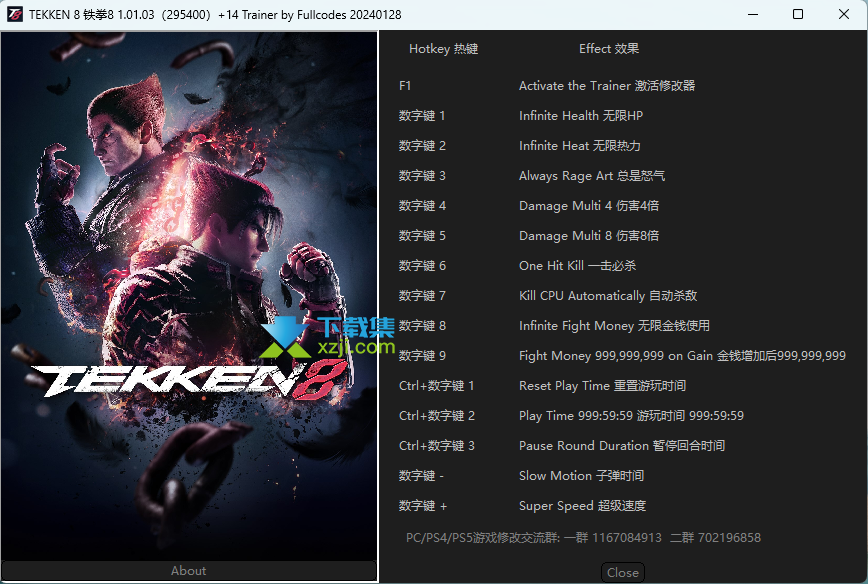Click the Close button at bottom

pos(623,573)
